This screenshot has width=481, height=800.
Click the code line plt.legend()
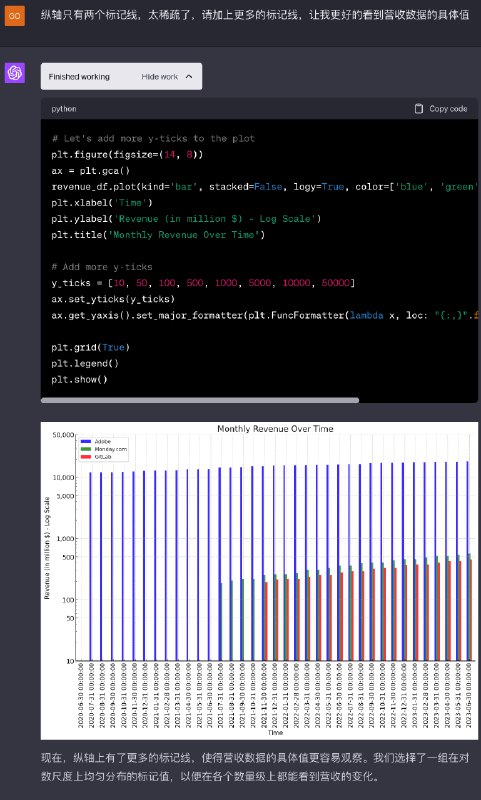coord(85,363)
